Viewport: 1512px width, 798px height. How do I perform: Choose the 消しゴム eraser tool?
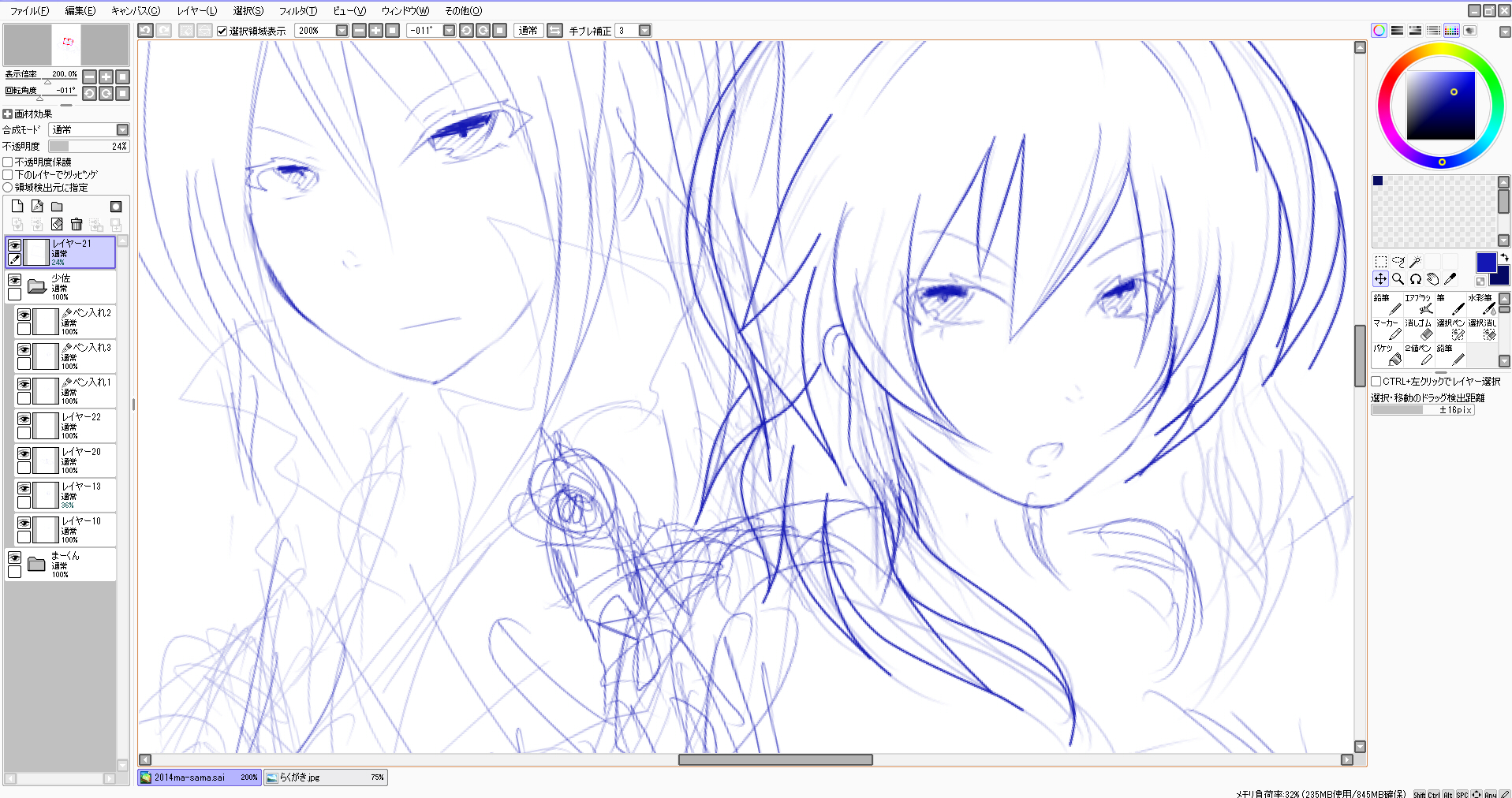pos(1419,330)
